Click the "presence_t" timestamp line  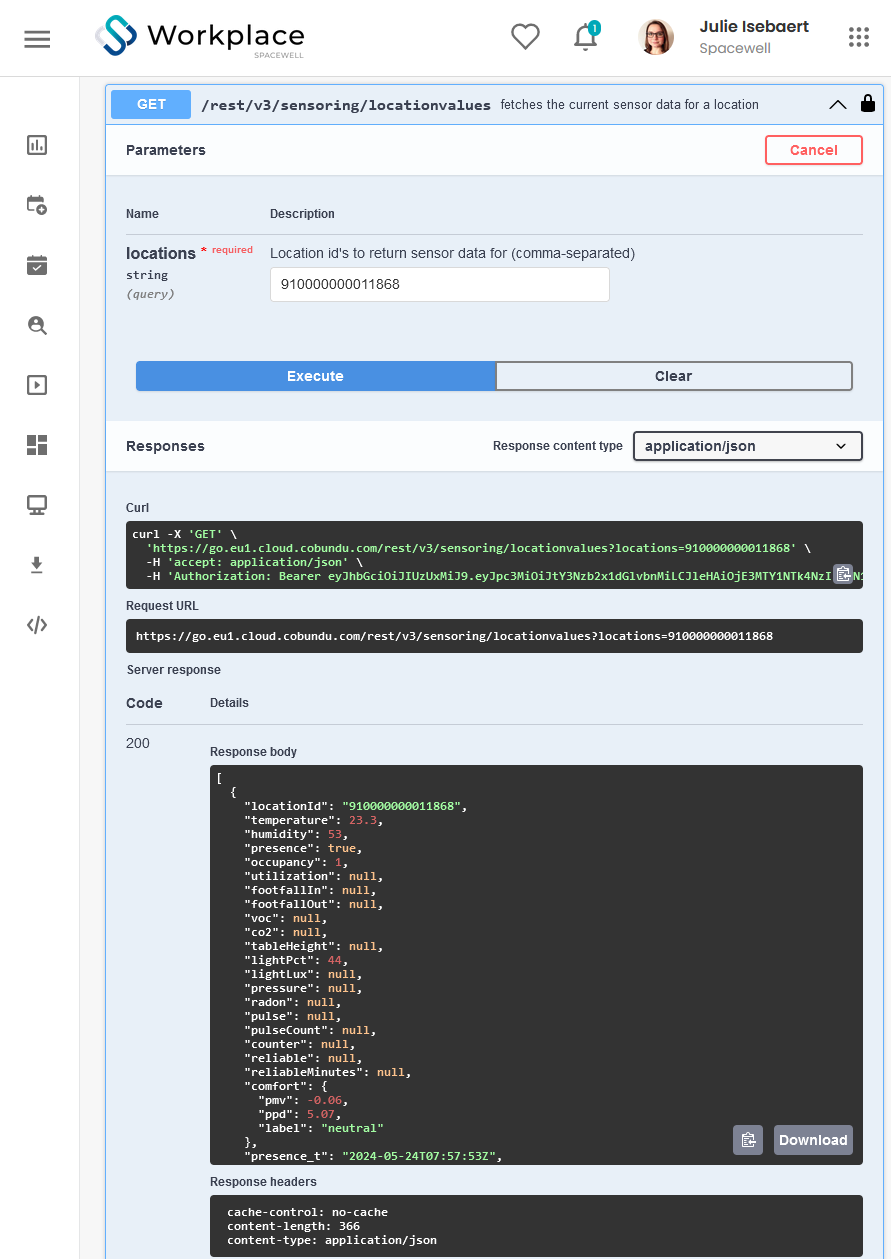tap(373, 1156)
